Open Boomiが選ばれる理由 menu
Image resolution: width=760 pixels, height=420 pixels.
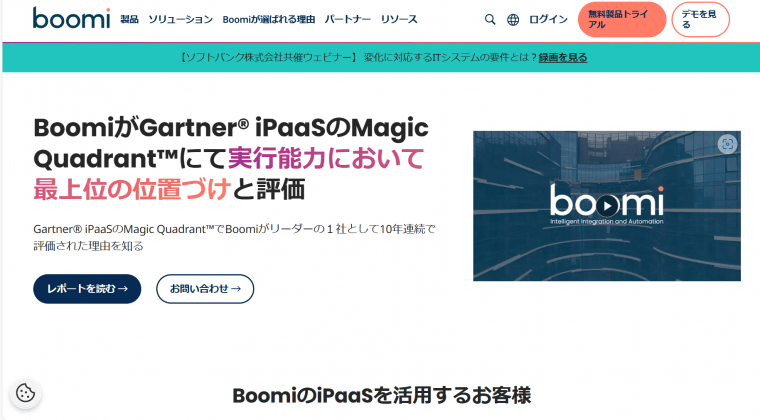[269, 19]
